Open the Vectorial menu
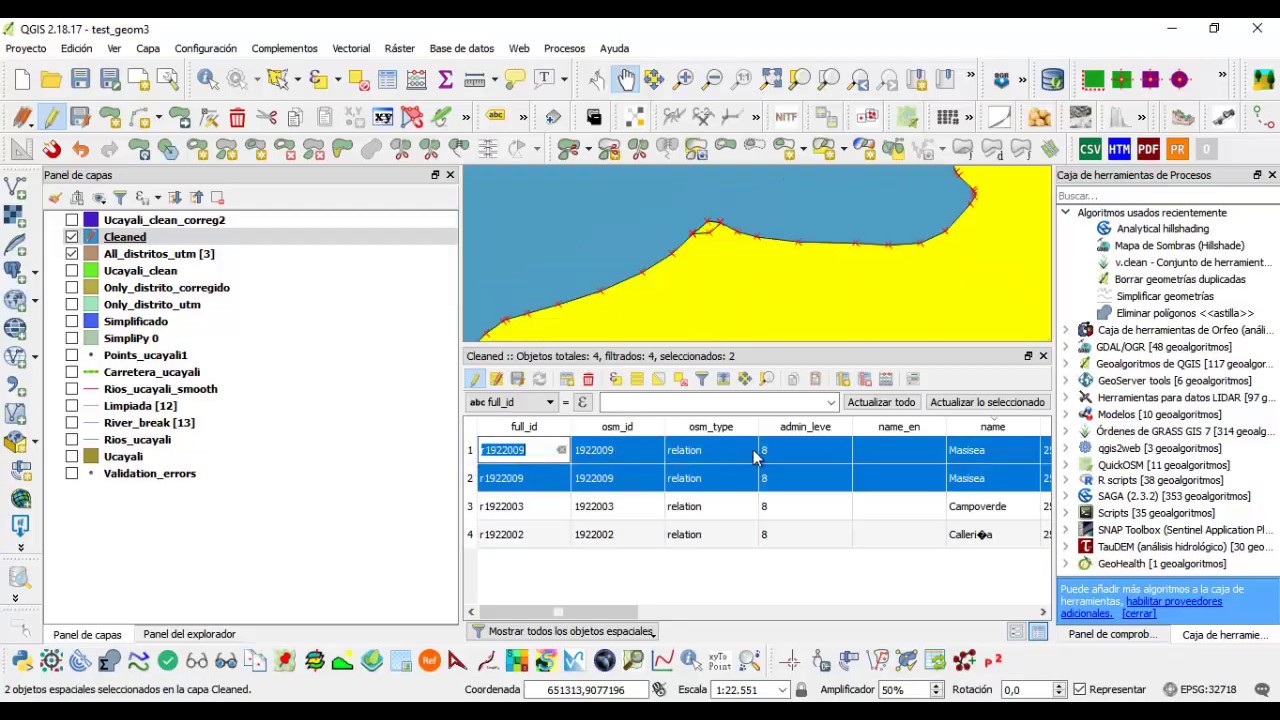This screenshot has width=1280, height=720. tap(351, 48)
